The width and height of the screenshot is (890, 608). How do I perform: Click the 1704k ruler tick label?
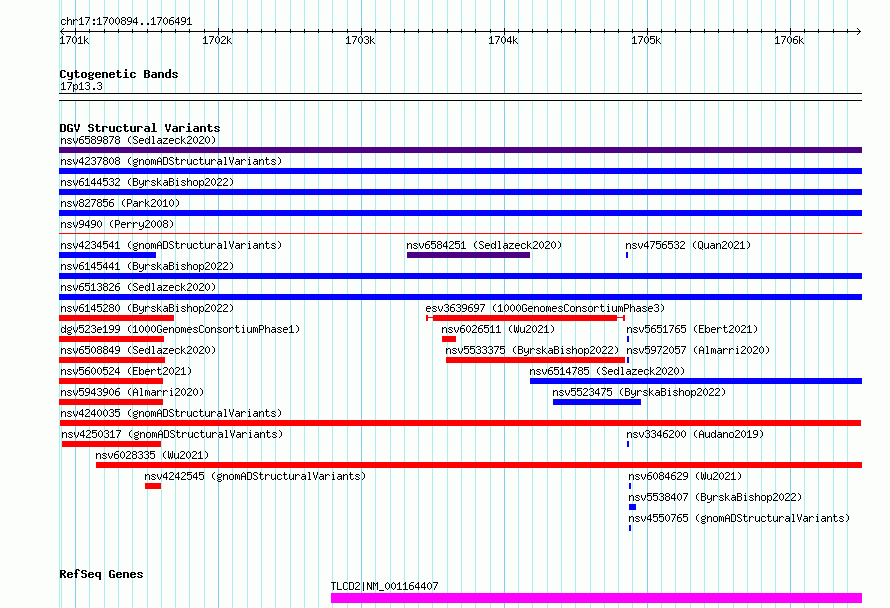pos(503,40)
